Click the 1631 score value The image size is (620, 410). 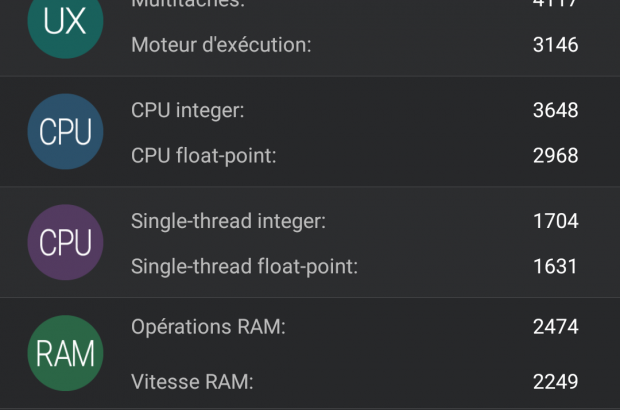[x=555, y=266]
